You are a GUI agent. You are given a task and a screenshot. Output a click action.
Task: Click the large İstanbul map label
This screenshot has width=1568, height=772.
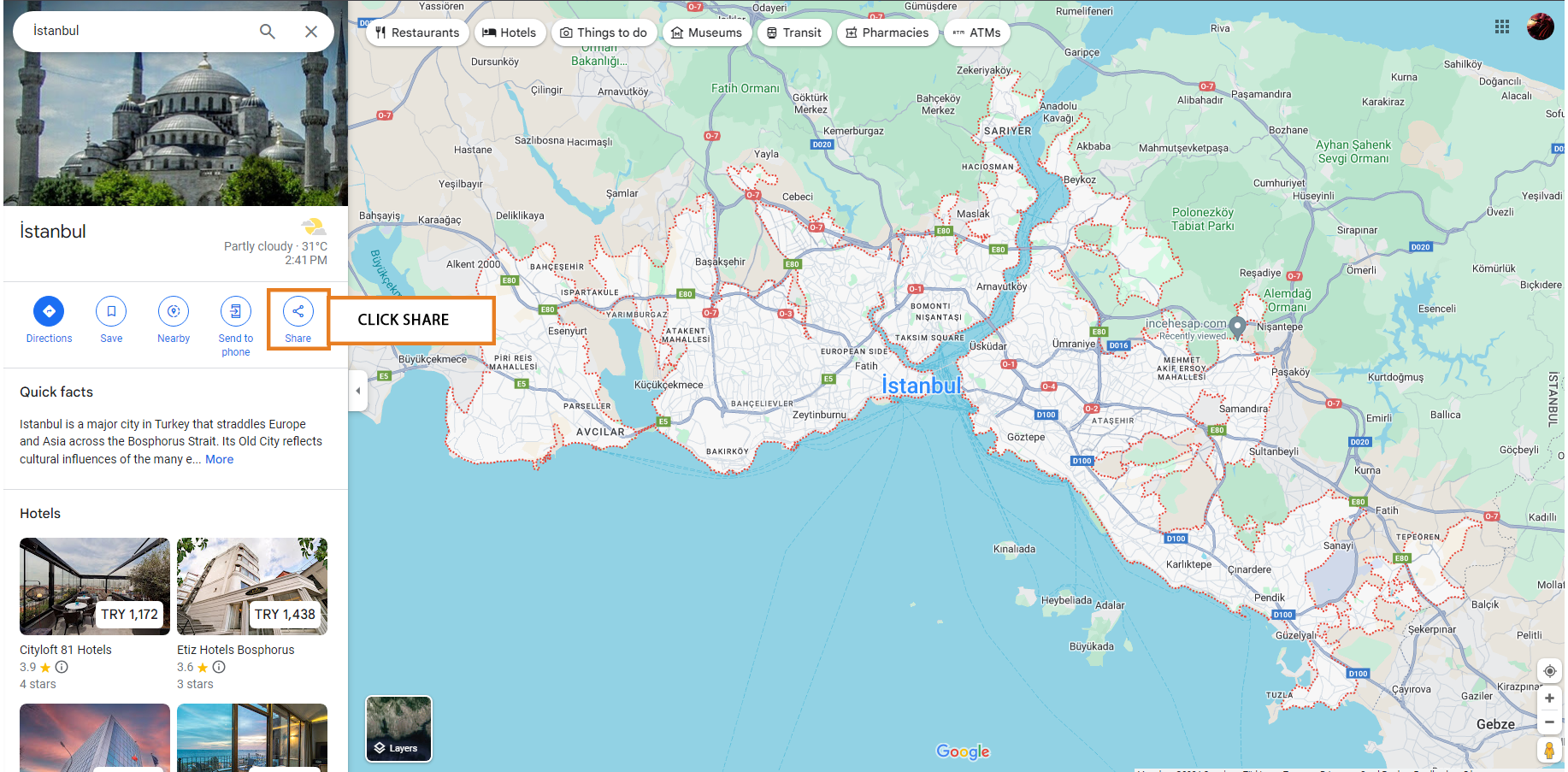coord(922,386)
